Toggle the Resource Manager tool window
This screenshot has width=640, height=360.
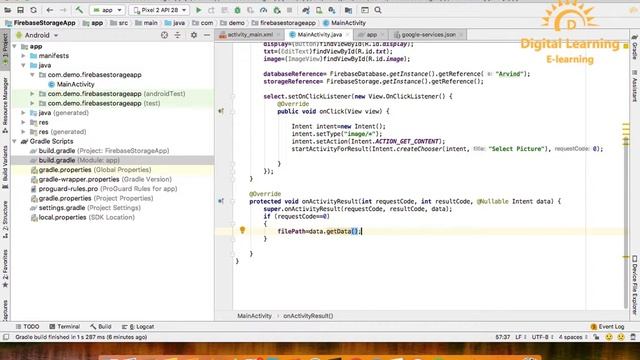click(5, 105)
